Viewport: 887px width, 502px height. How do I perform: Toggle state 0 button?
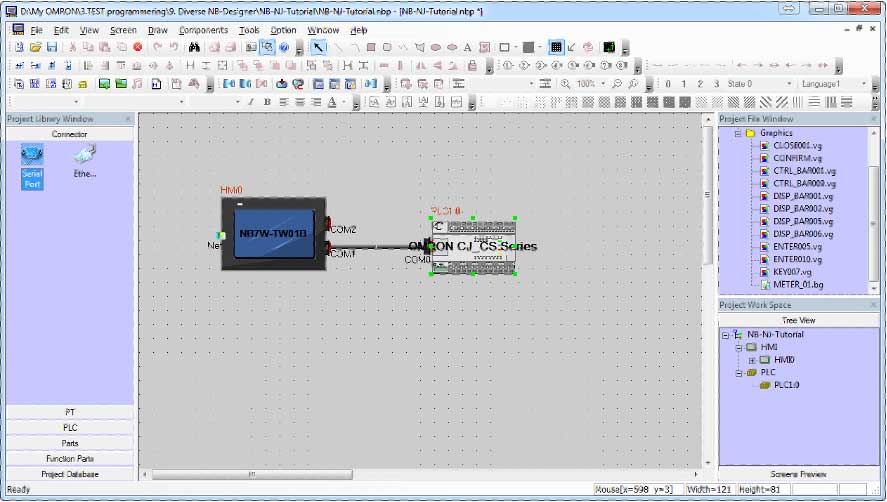pyautogui.click(x=669, y=84)
